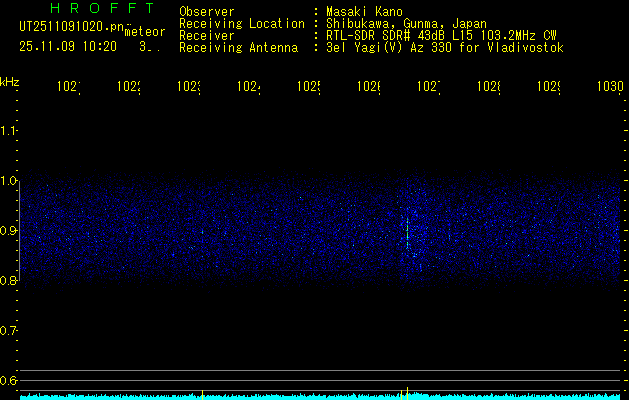Click the yellow spike in bottom power graph
This screenshot has width=629, height=400.
tap(203, 393)
